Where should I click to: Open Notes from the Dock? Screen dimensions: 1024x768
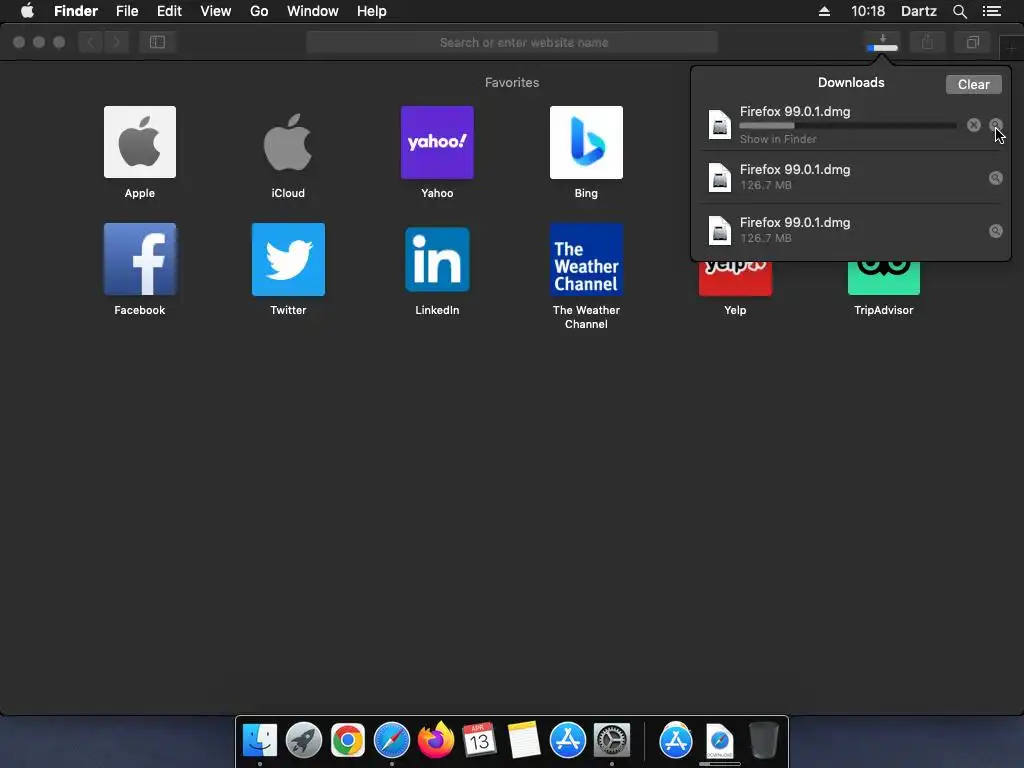point(524,740)
